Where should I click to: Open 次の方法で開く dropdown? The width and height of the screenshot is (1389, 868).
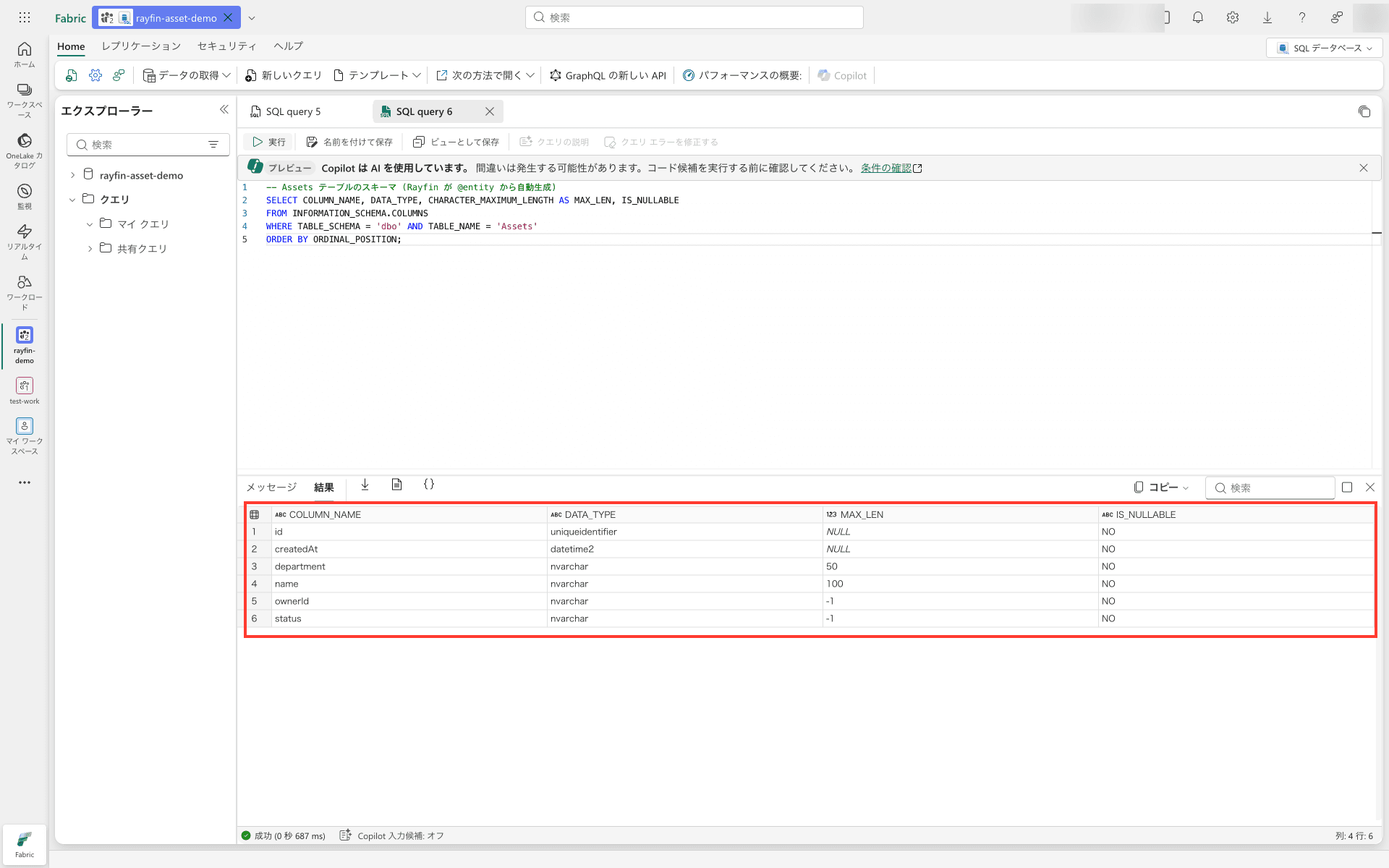pyautogui.click(x=485, y=75)
